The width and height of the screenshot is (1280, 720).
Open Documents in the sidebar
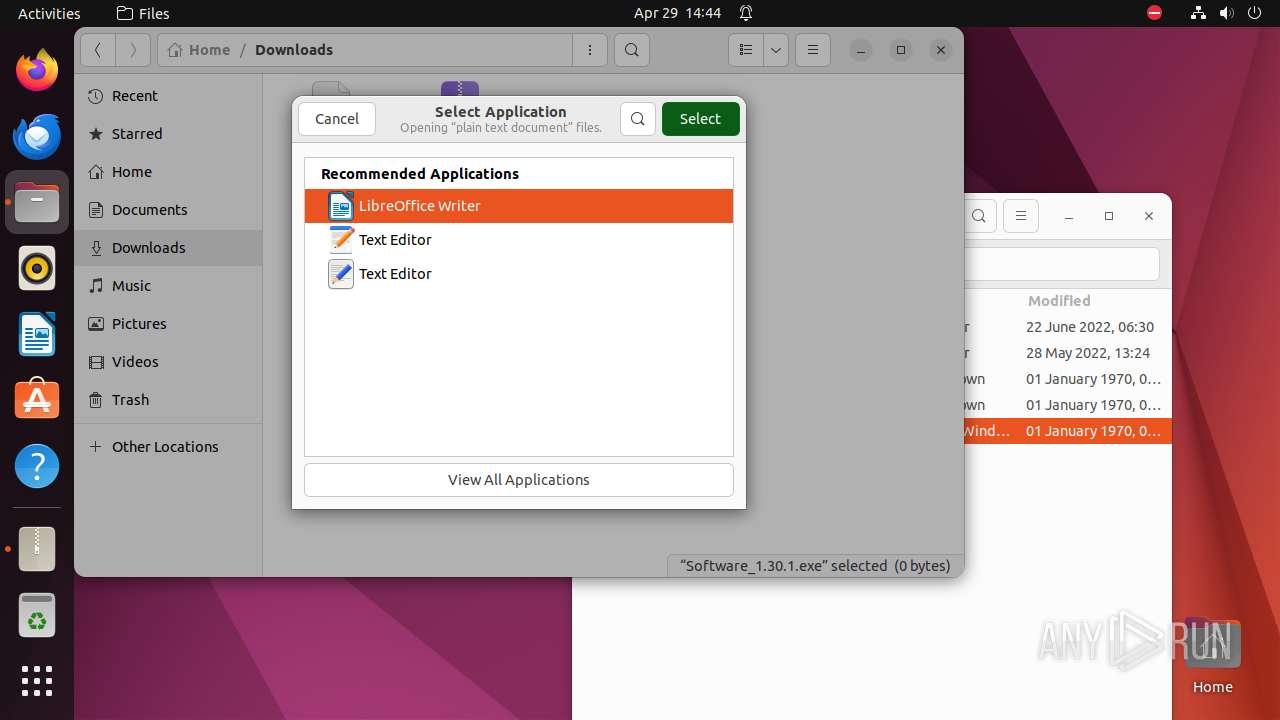(168, 210)
